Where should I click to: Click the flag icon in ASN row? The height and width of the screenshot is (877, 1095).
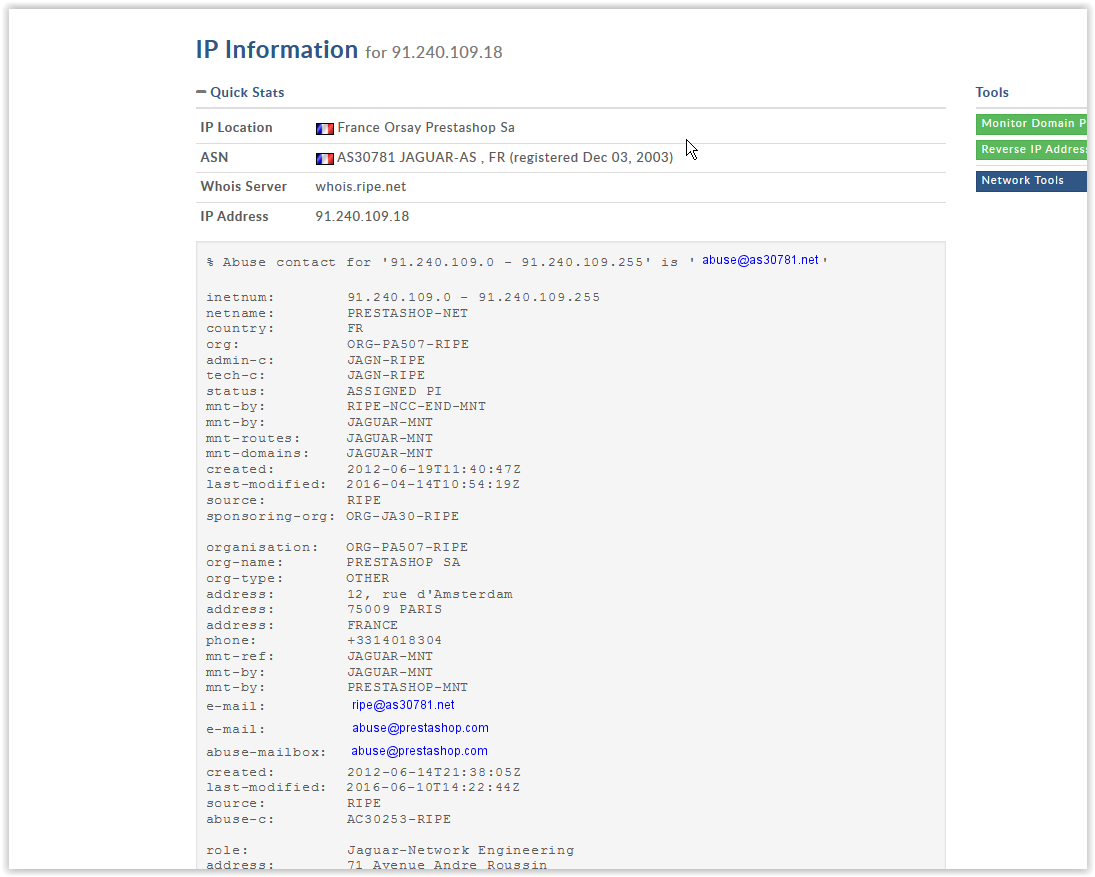pyautogui.click(x=325, y=159)
